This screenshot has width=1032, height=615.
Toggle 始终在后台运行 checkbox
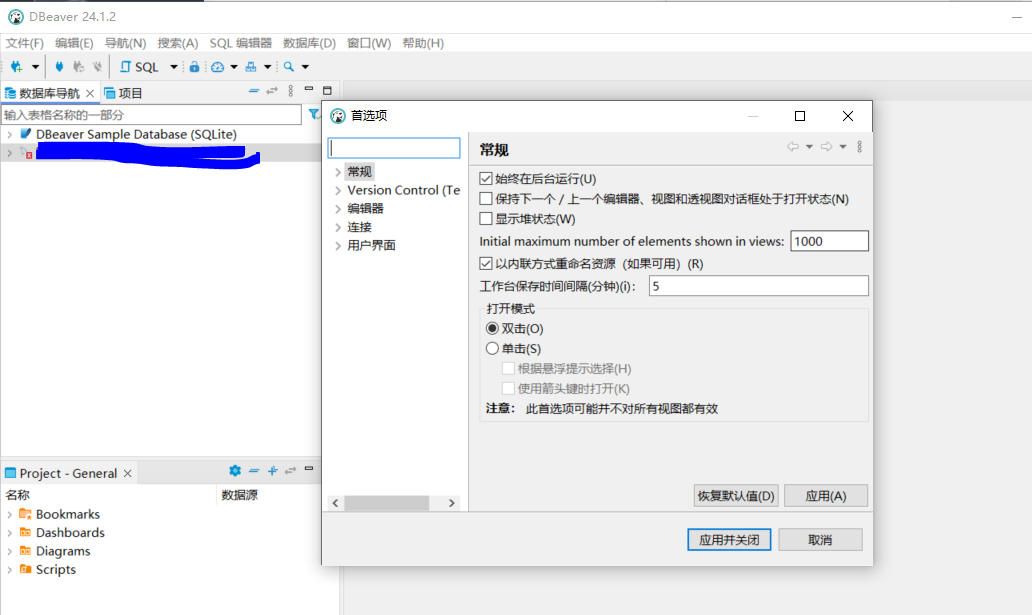[x=486, y=178]
